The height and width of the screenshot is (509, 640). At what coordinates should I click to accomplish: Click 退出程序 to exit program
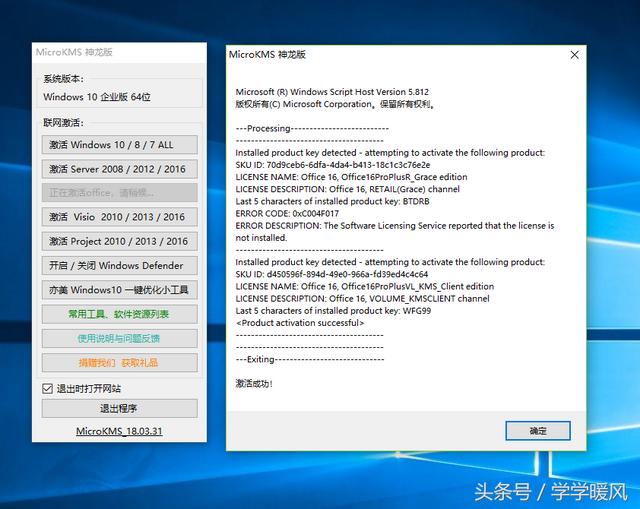click(119, 408)
